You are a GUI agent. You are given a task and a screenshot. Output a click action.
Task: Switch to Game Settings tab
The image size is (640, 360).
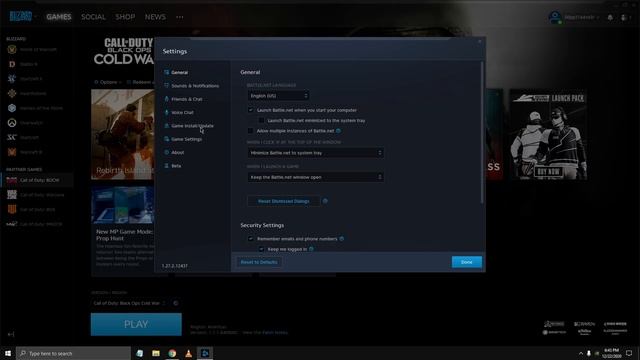point(186,139)
